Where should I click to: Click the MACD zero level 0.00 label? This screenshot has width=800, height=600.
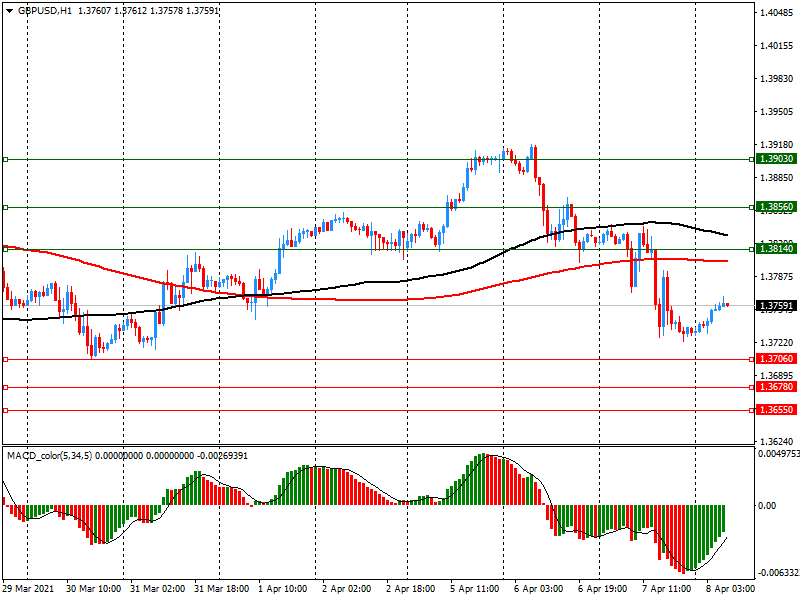point(767,506)
